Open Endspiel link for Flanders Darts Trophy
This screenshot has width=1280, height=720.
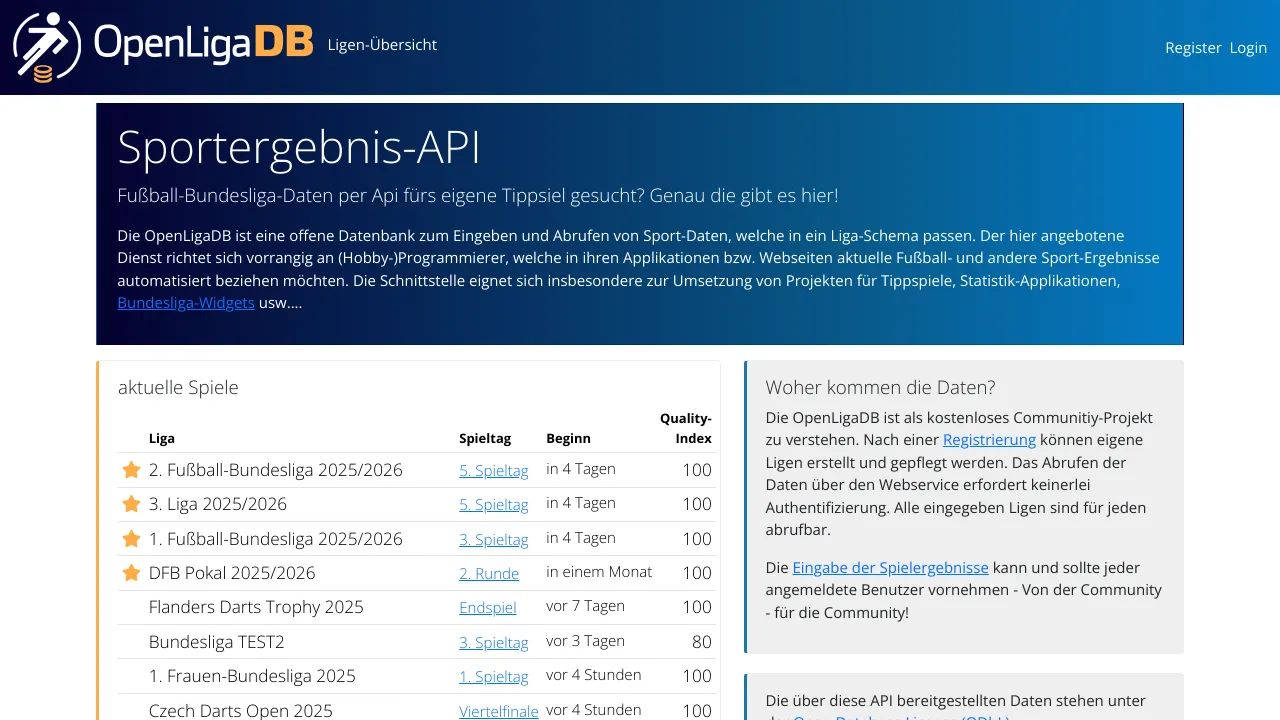click(x=488, y=608)
